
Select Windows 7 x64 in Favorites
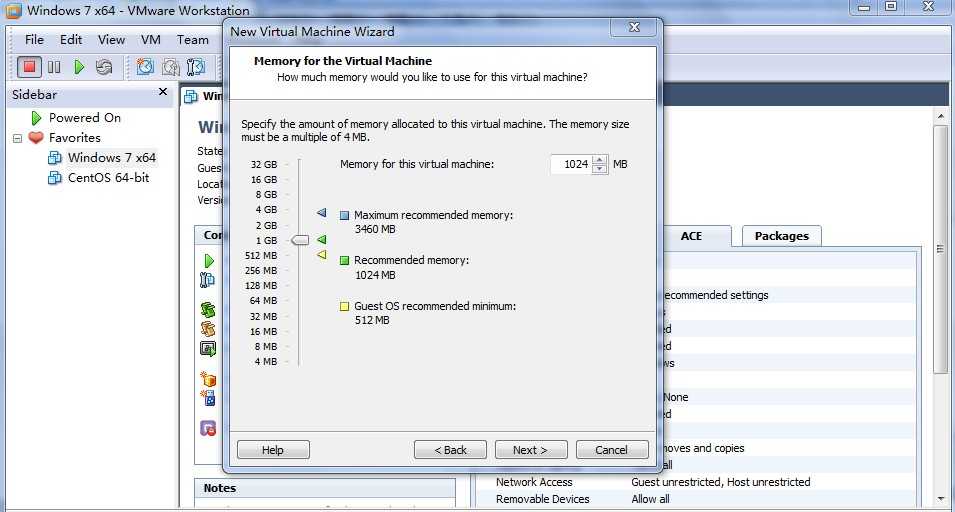[111, 158]
